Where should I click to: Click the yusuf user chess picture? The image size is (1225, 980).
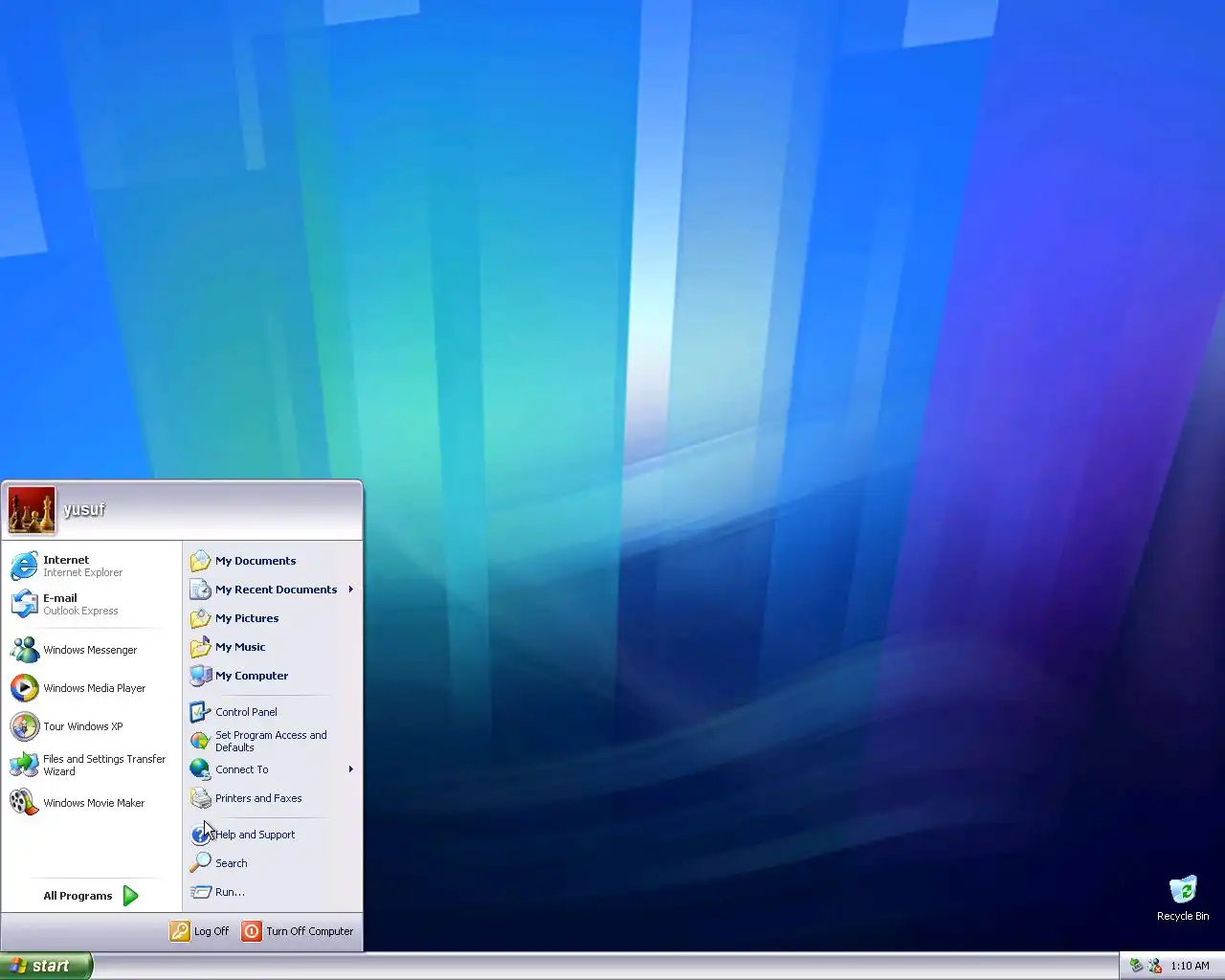pos(32,510)
